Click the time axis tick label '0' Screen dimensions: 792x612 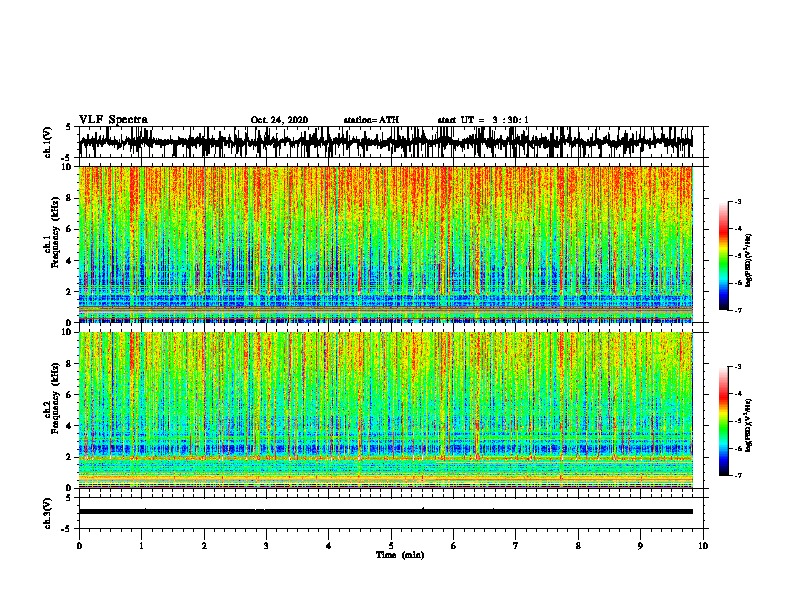(79, 546)
